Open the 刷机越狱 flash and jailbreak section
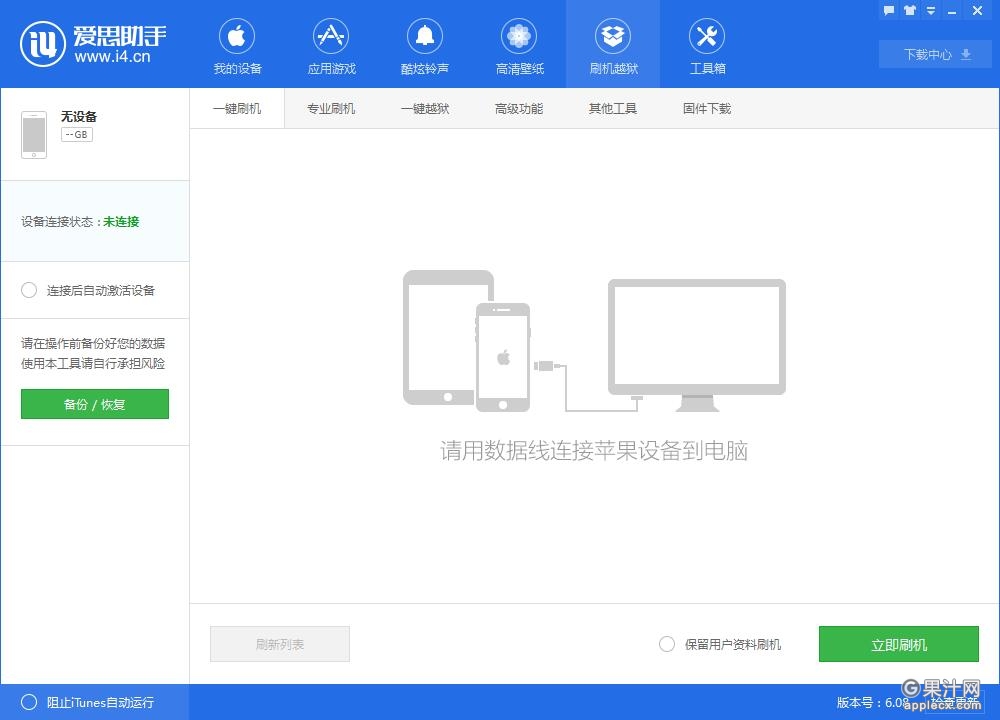The image size is (1000, 720). click(x=612, y=44)
